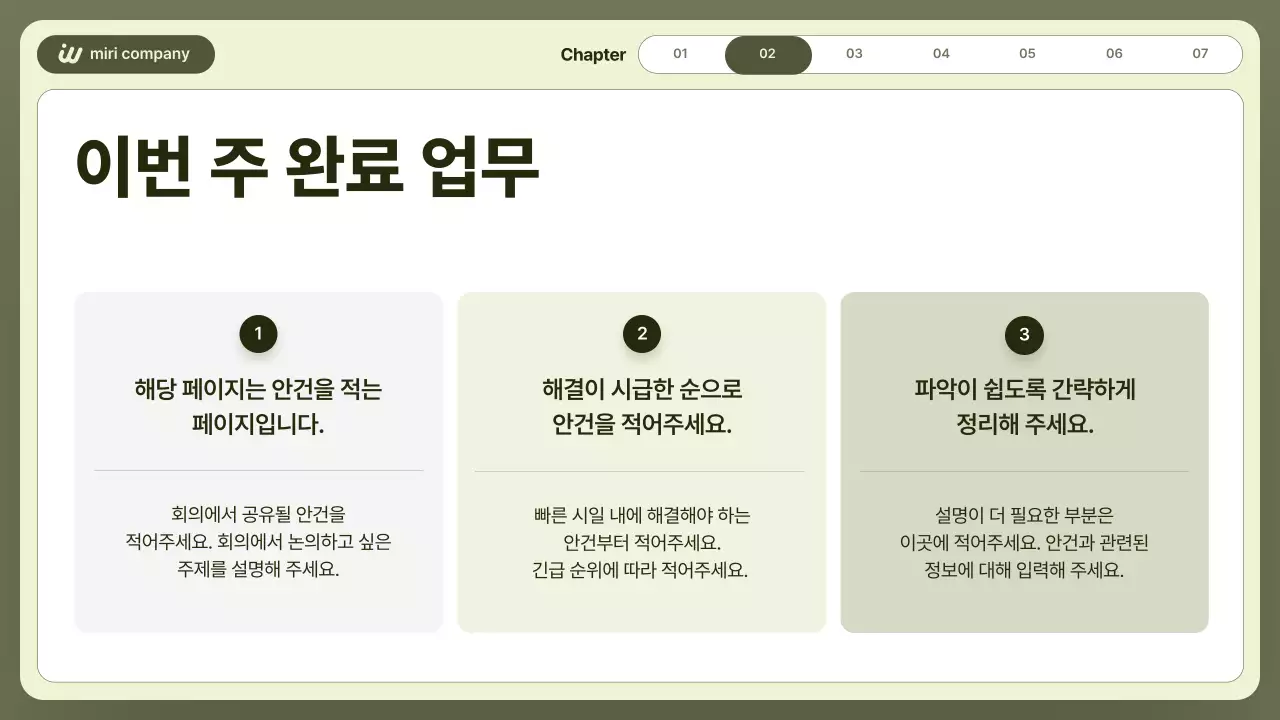Click the Chapter label in navigation bar
Screen dimensions: 1280x720
(x=593, y=54)
